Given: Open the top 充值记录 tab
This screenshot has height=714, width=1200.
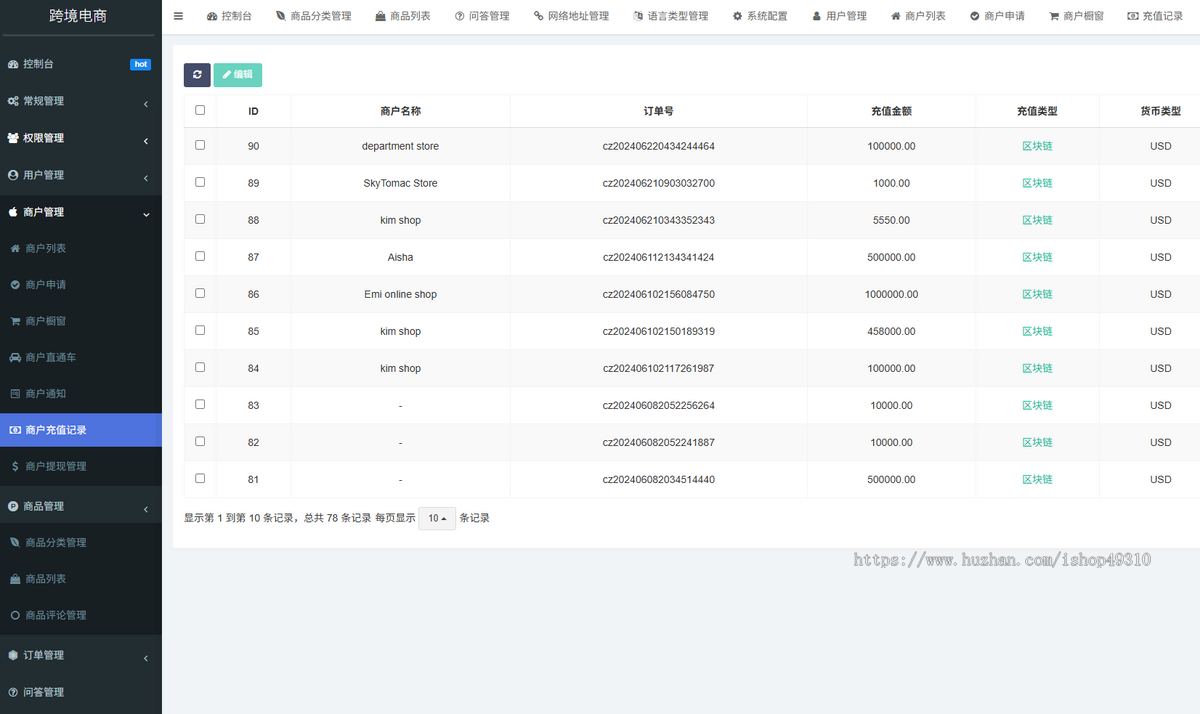Looking at the screenshot, I should click(x=1155, y=16).
